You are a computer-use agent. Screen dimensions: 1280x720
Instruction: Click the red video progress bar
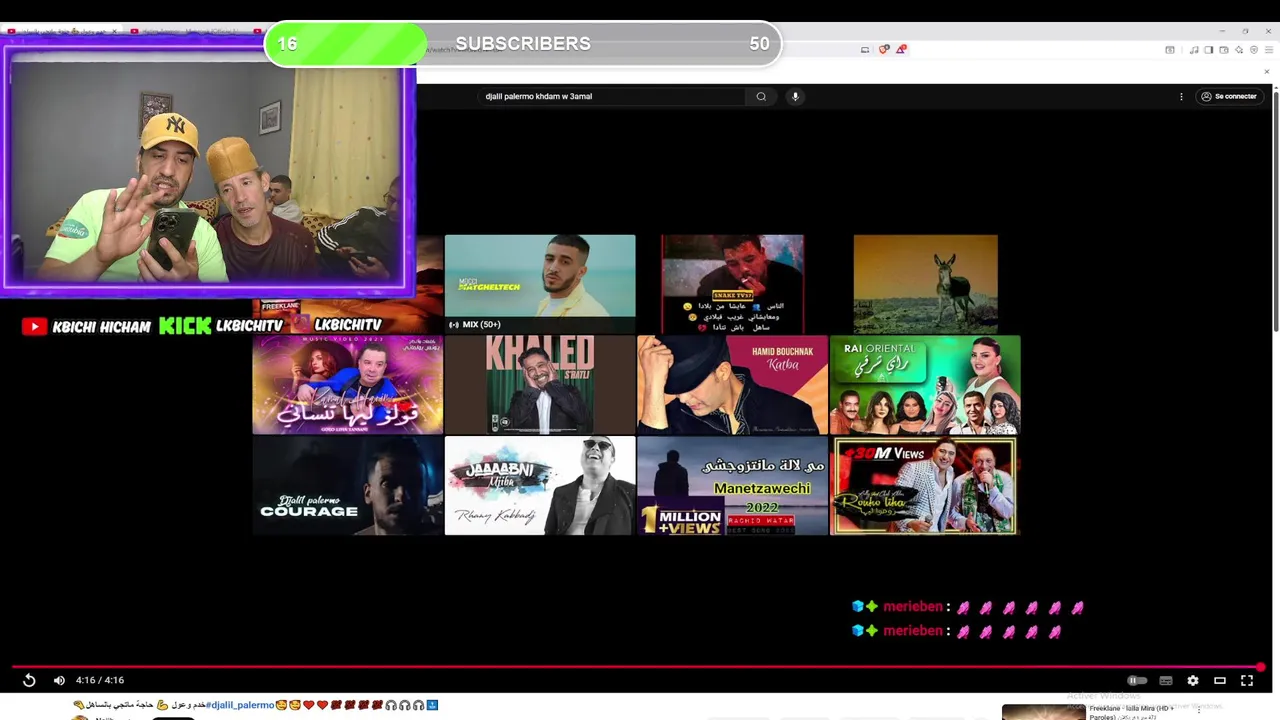coord(636,667)
